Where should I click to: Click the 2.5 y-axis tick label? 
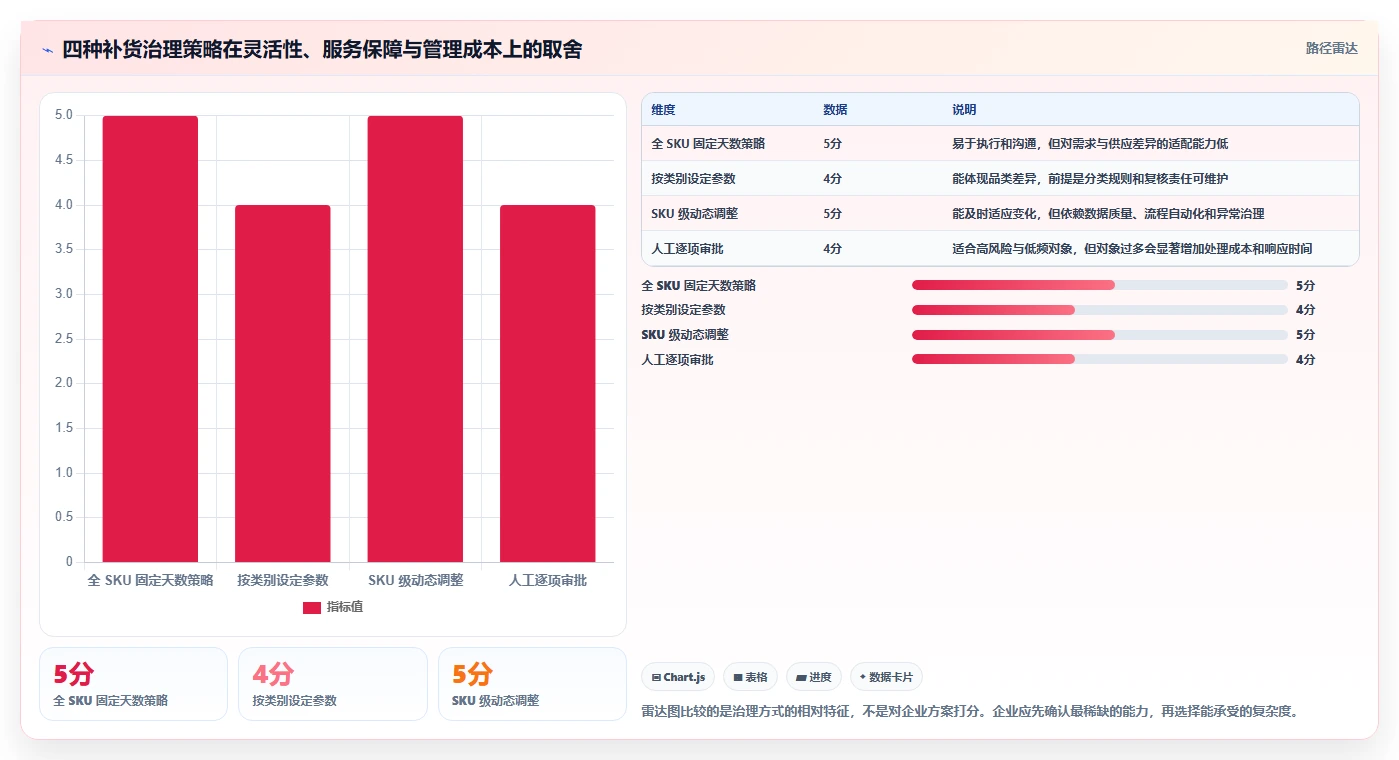tap(63, 338)
